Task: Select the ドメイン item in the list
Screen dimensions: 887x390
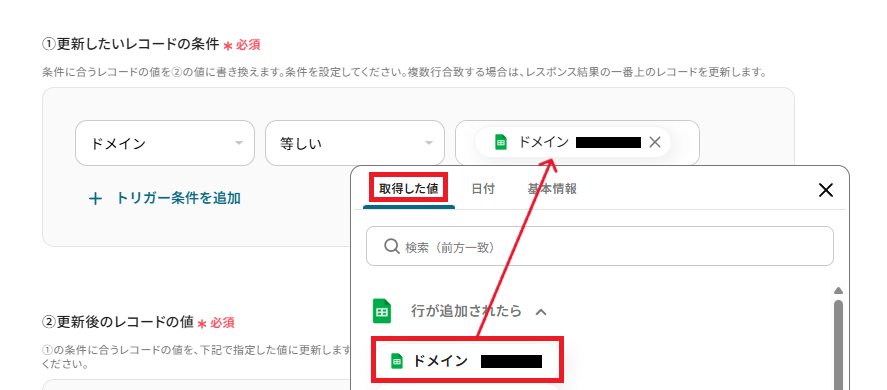Action: (x=467, y=361)
